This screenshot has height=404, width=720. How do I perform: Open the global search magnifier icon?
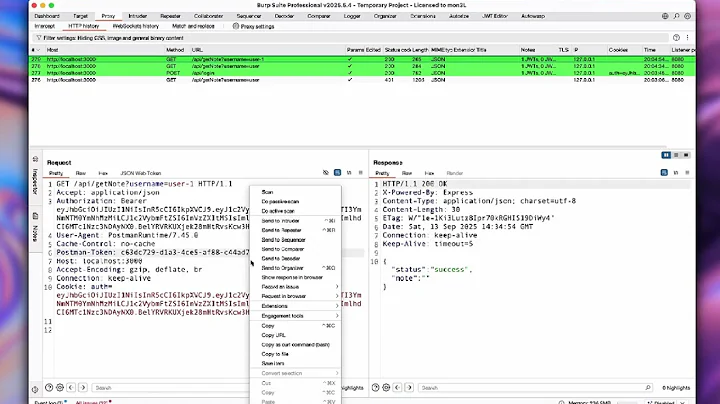(x=676, y=16)
